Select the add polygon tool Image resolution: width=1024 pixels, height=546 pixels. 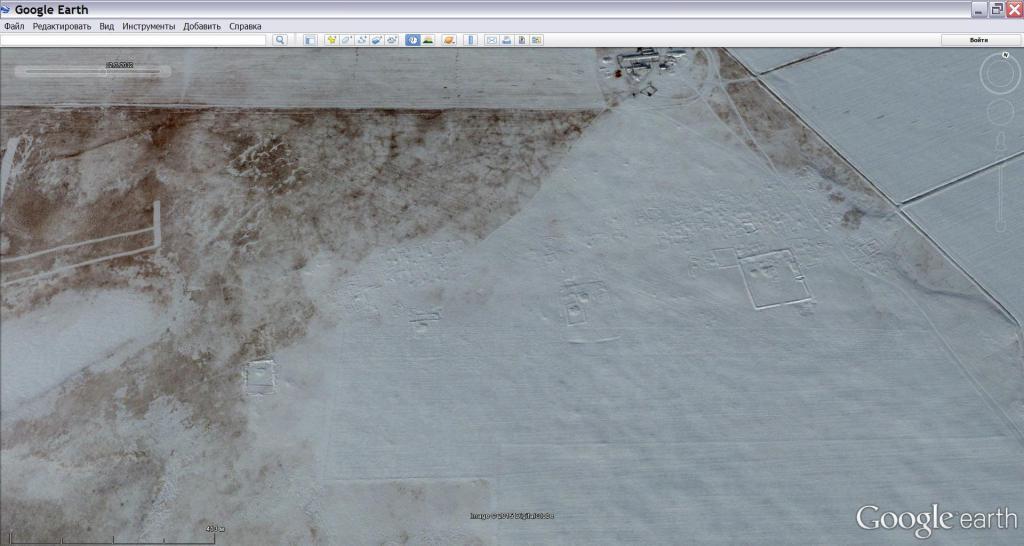click(347, 40)
